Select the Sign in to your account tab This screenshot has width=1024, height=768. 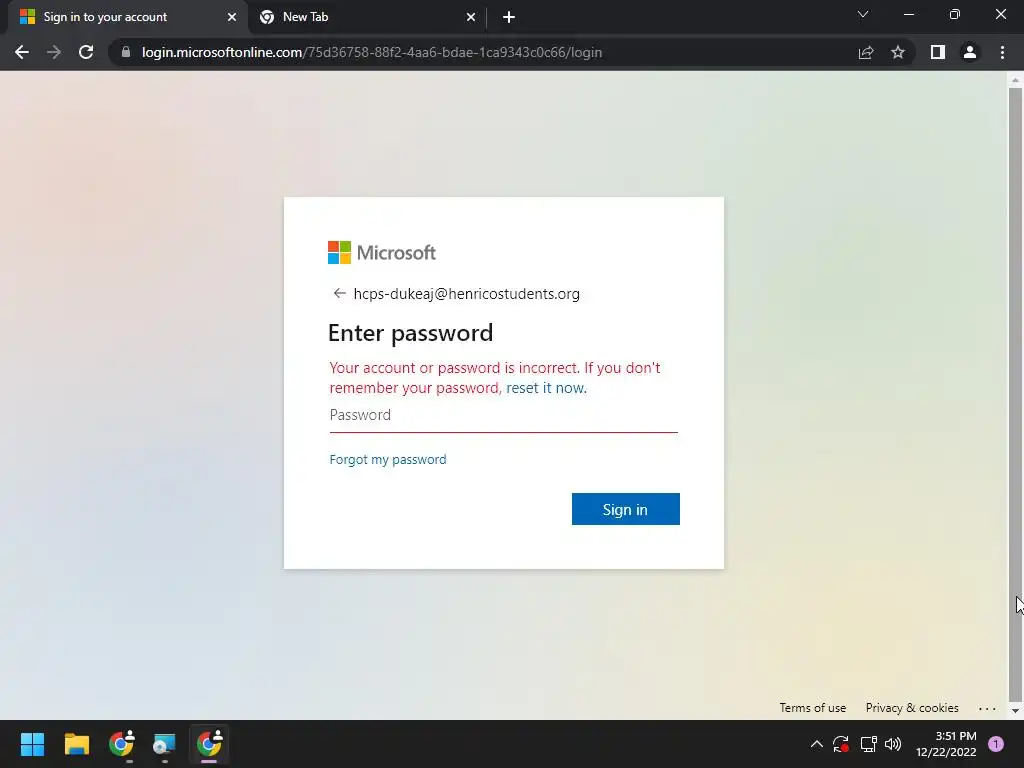[x=127, y=17]
